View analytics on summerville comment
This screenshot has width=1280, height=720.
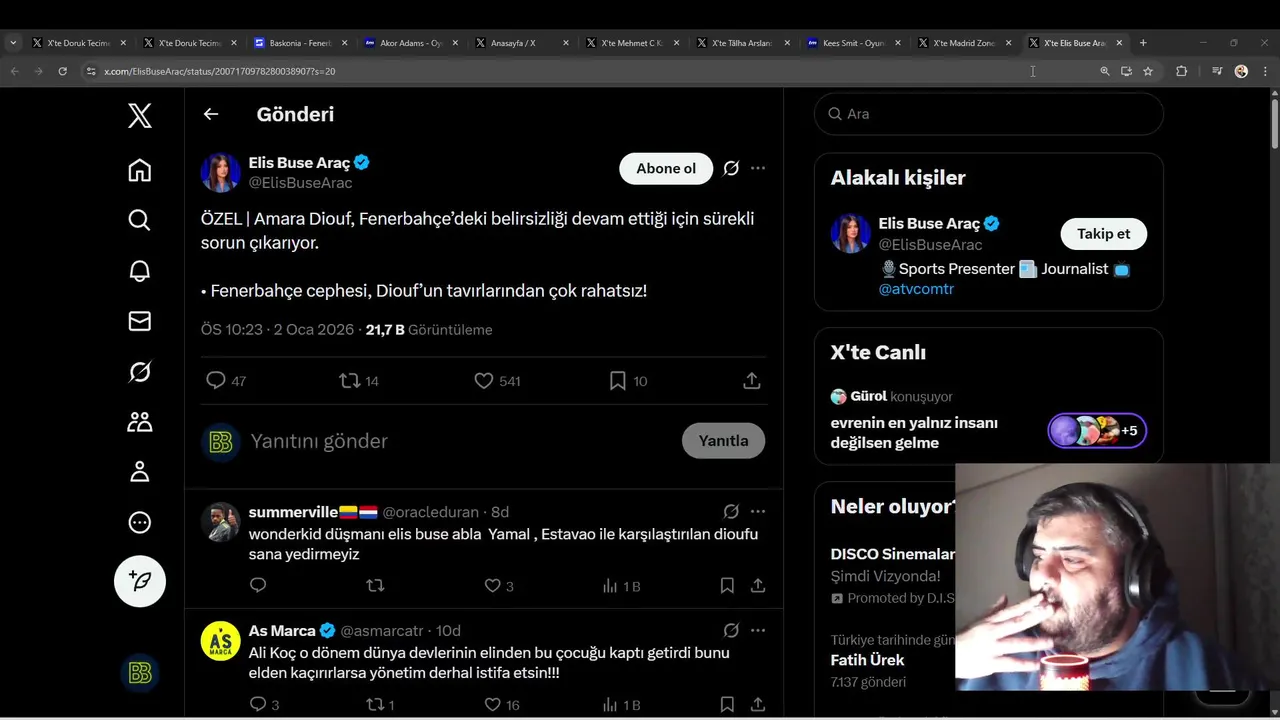[x=610, y=586]
